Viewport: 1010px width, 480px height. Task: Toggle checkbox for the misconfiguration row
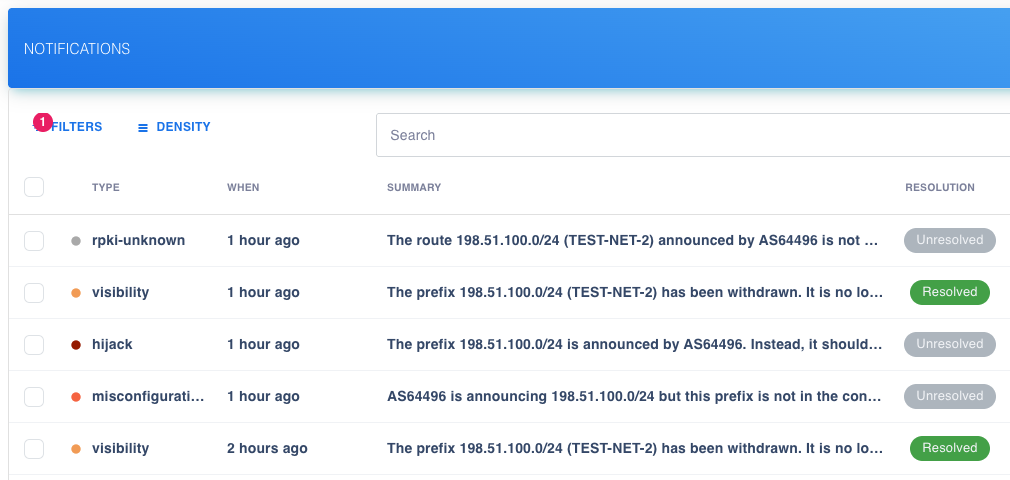(34, 396)
